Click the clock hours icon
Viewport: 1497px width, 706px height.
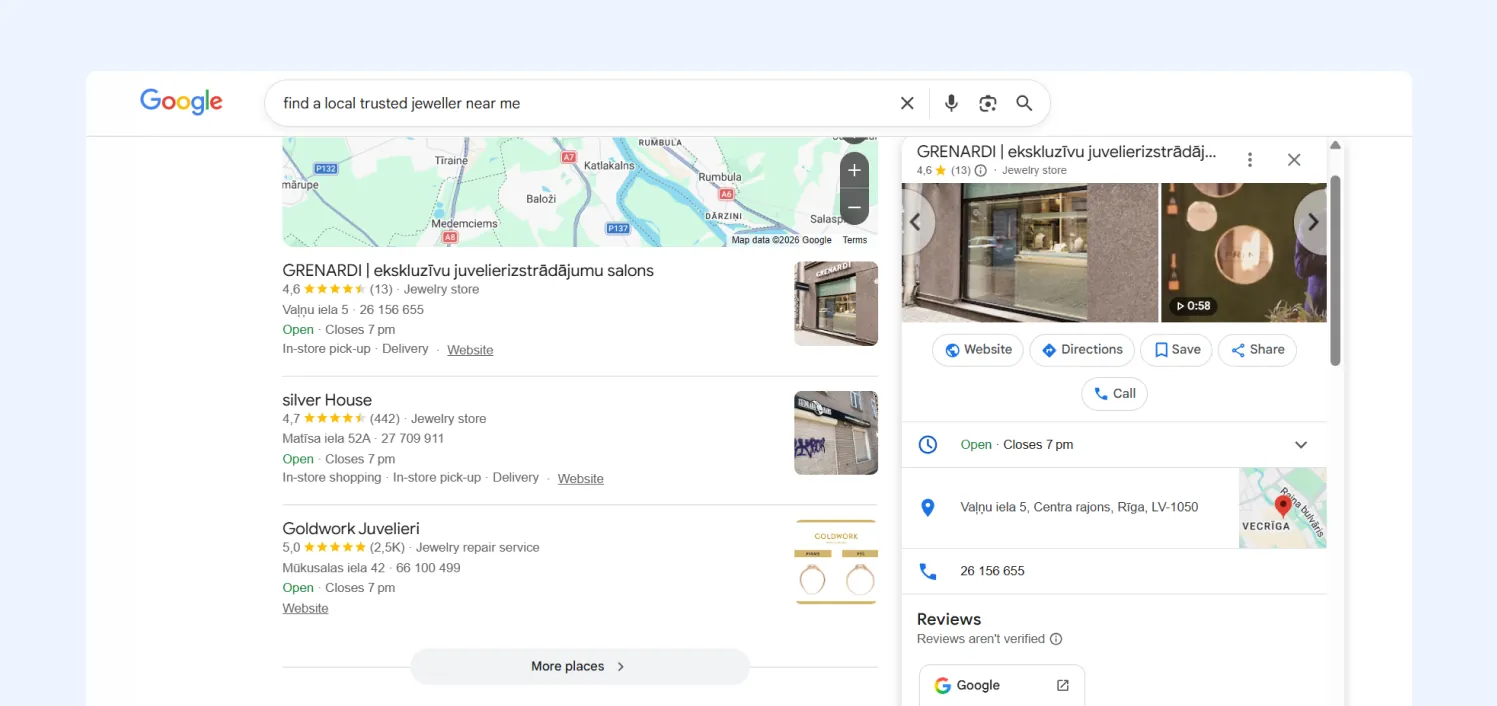click(x=928, y=445)
